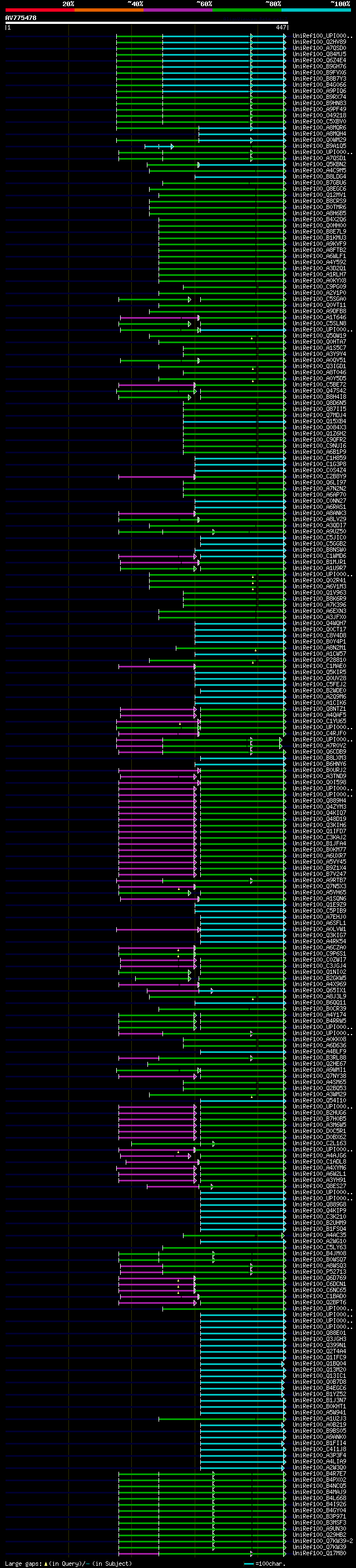Select the UniRef100_C1MAE0 label
The height and width of the screenshot is (1568, 356).
coord(319,666)
